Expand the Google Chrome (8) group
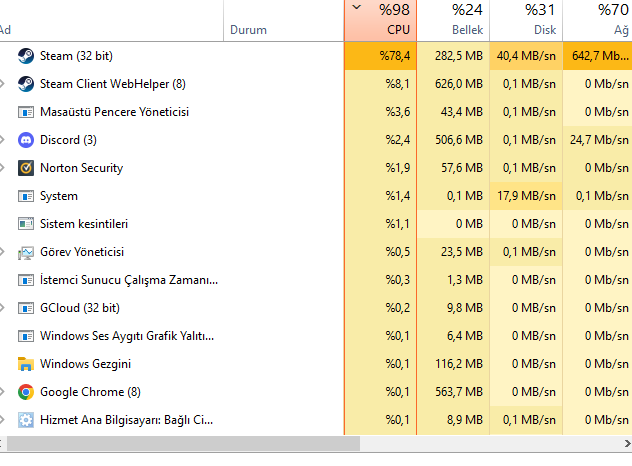Viewport: 632px width, 466px height. coord(2,392)
